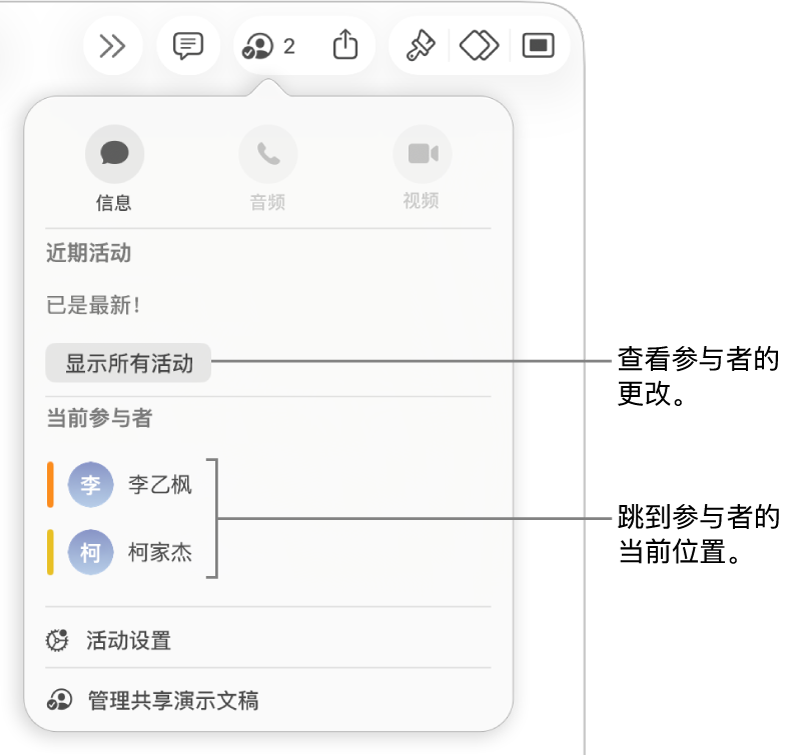Open the Animate diamonds icon
Screen dimensions: 795x755
(x=479, y=46)
